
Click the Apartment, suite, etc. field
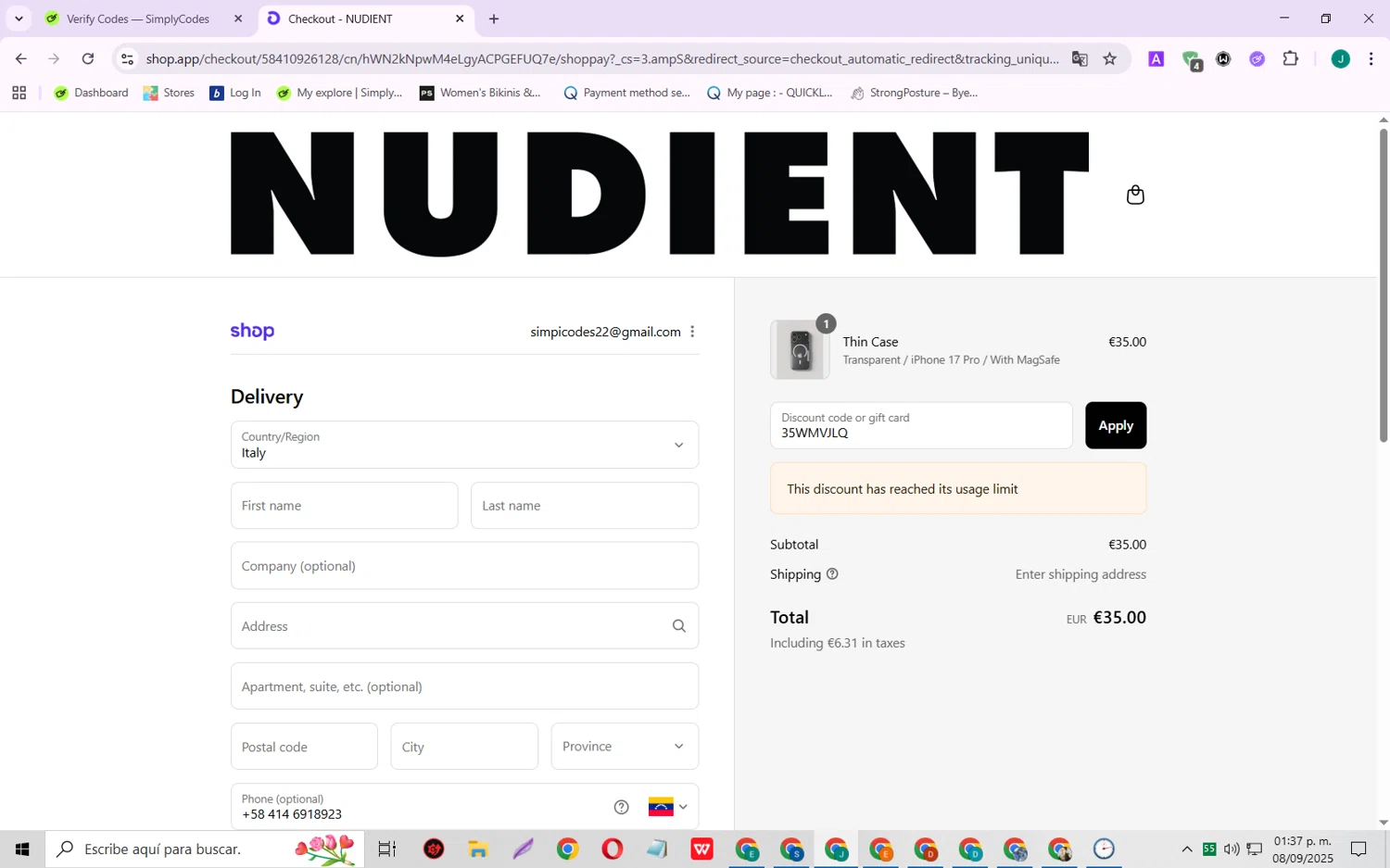[464, 686]
